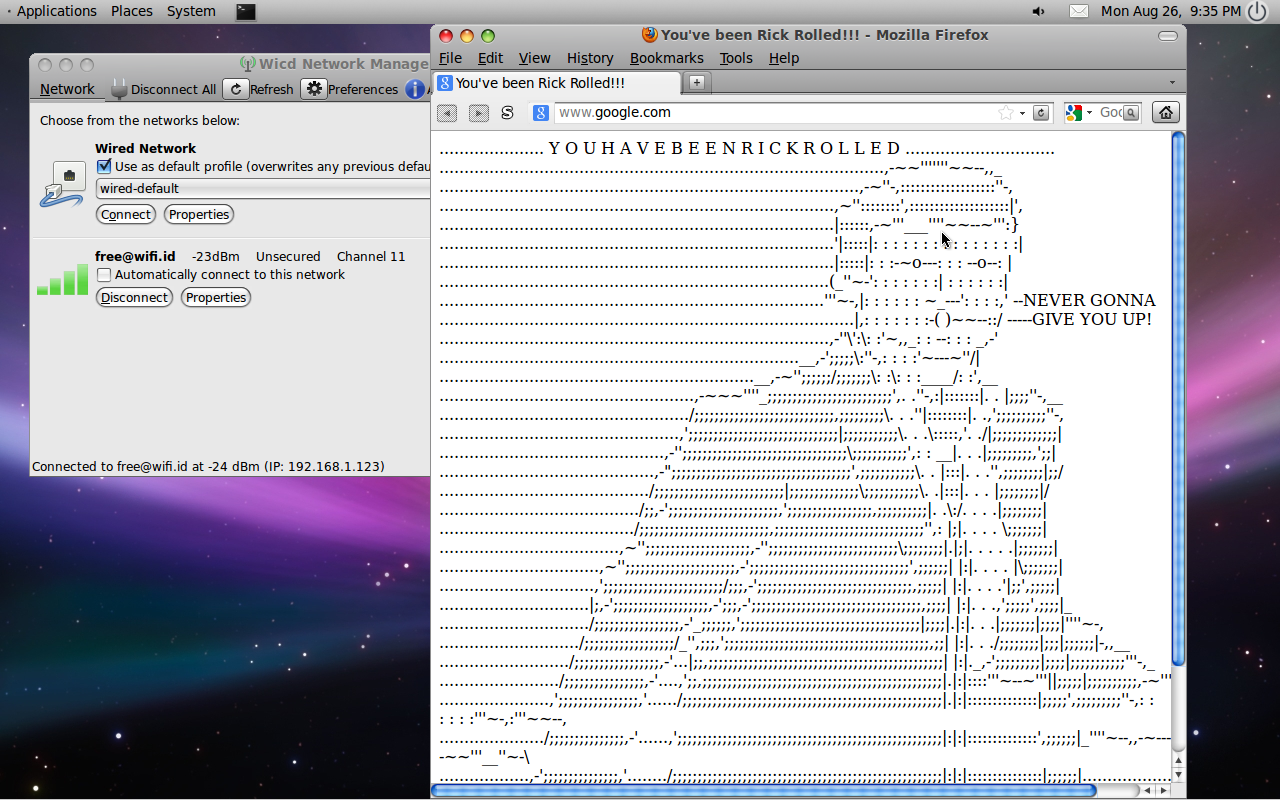Open the System menu in top panel
The image size is (1280, 800).
(x=191, y=11)
